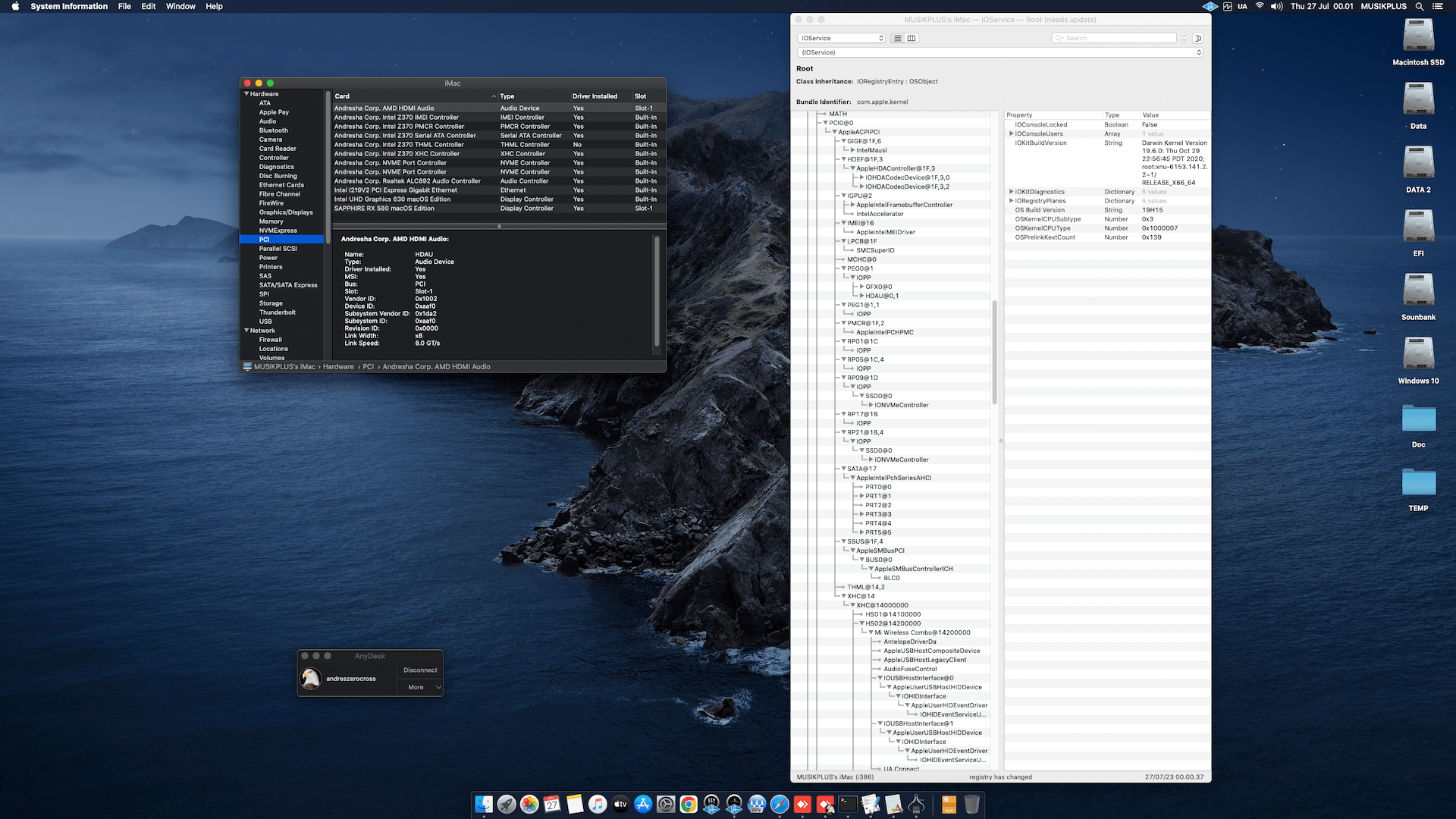Open Macintosh SSD drive on desktop

coord(1418,36)
